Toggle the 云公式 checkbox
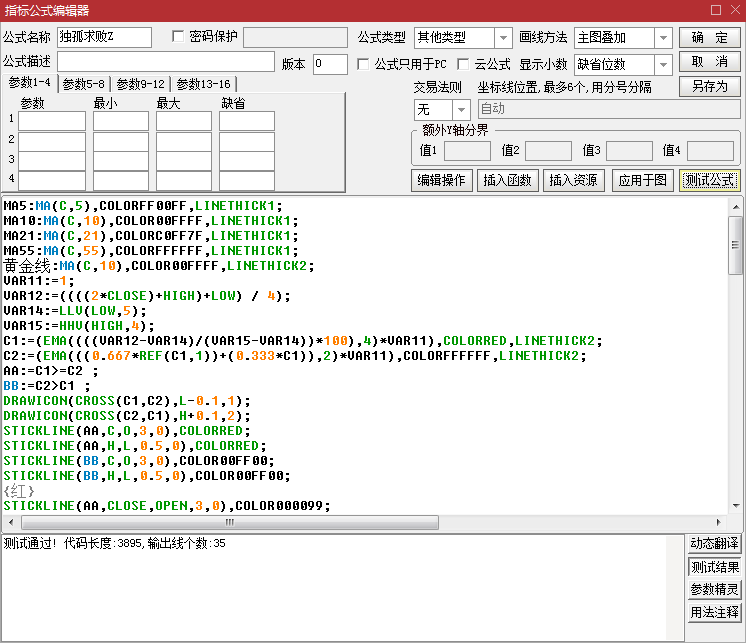 tap(462, 64)
